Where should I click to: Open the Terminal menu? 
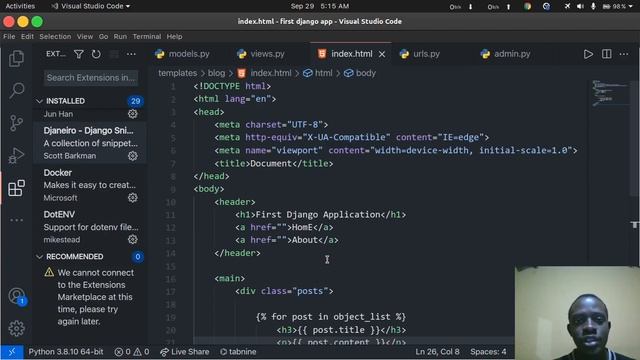pos(147,37)
